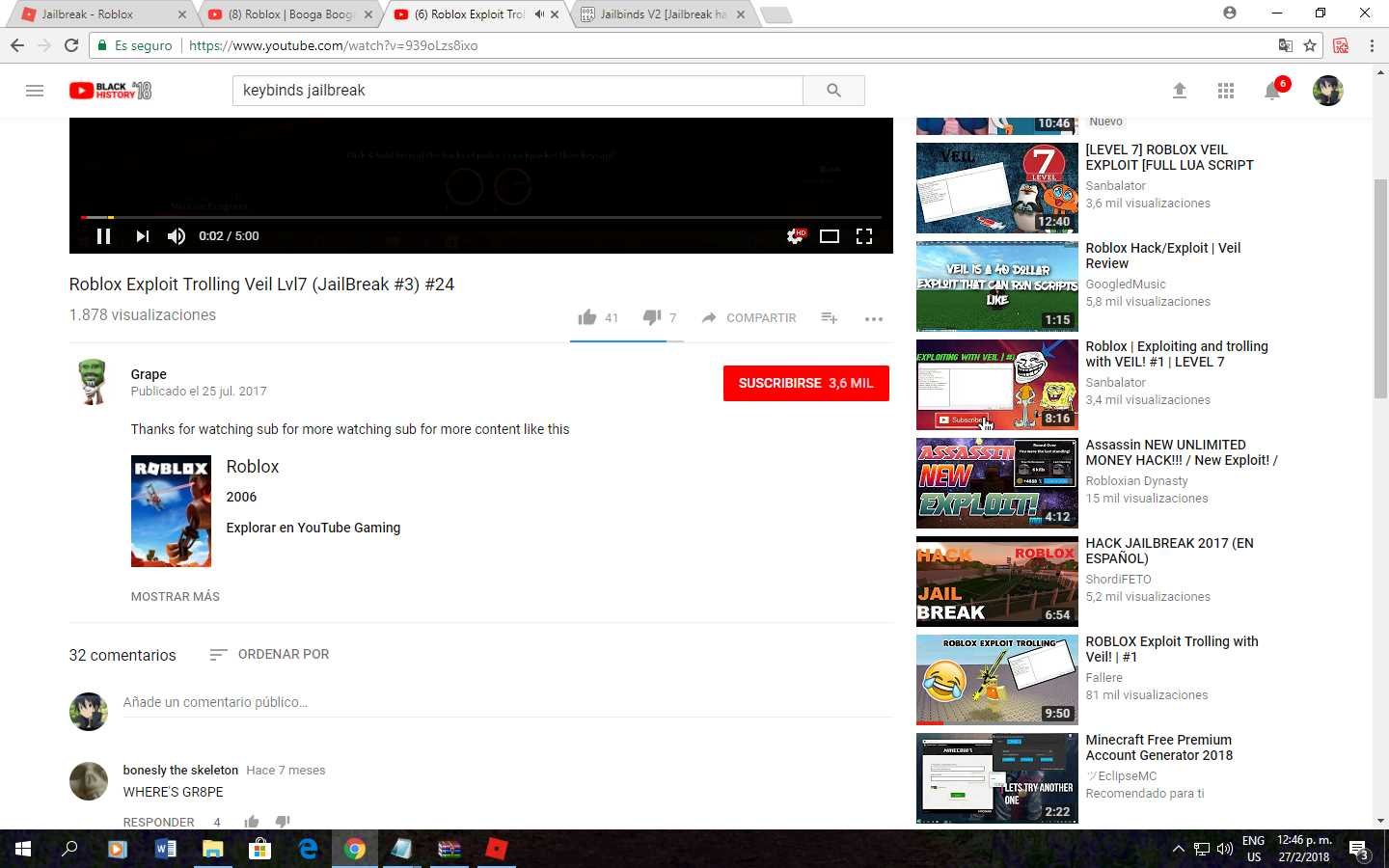Image resolution: width=1389 pixels, height=868 pixels.
Task: Open the red browser extension icon
Action: pos(1341,45)
